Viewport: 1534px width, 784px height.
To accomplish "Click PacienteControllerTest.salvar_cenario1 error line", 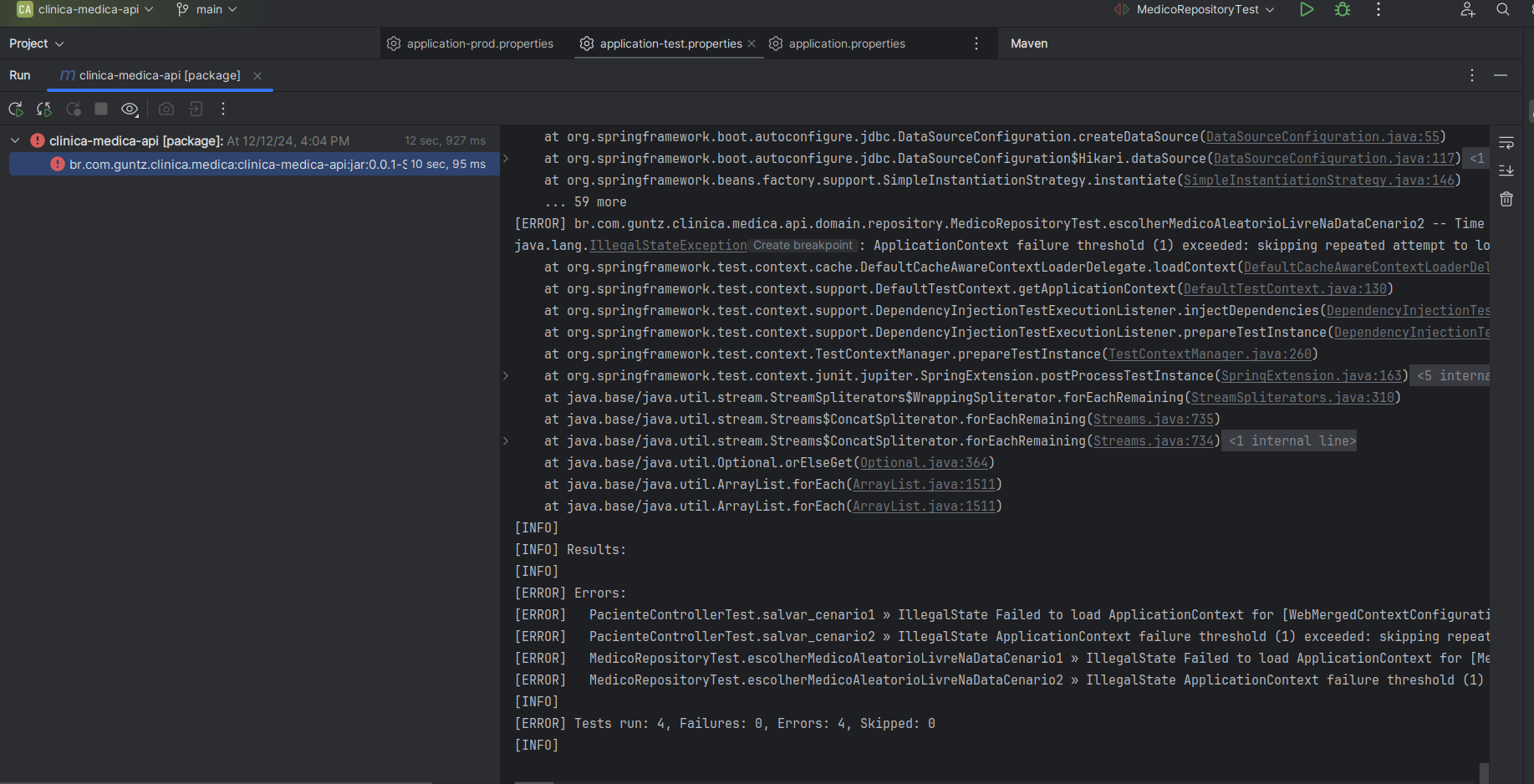I will pyautogui.click(x=1001, y=614).
